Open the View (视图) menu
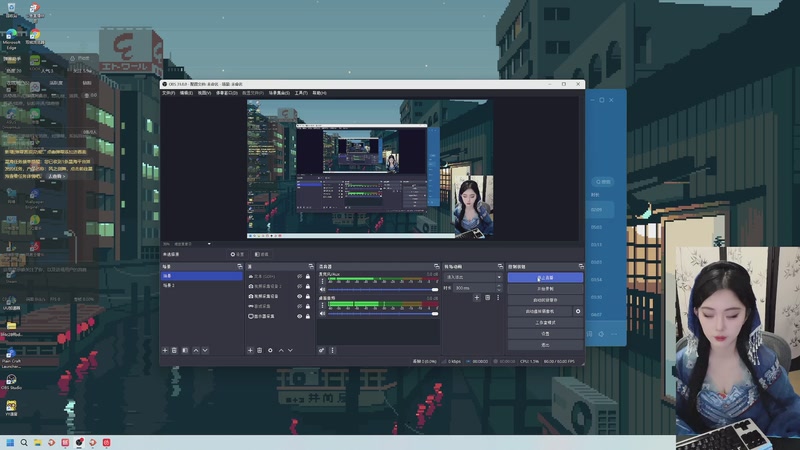This screenshot has width=800, height=450. pos(204,93)
